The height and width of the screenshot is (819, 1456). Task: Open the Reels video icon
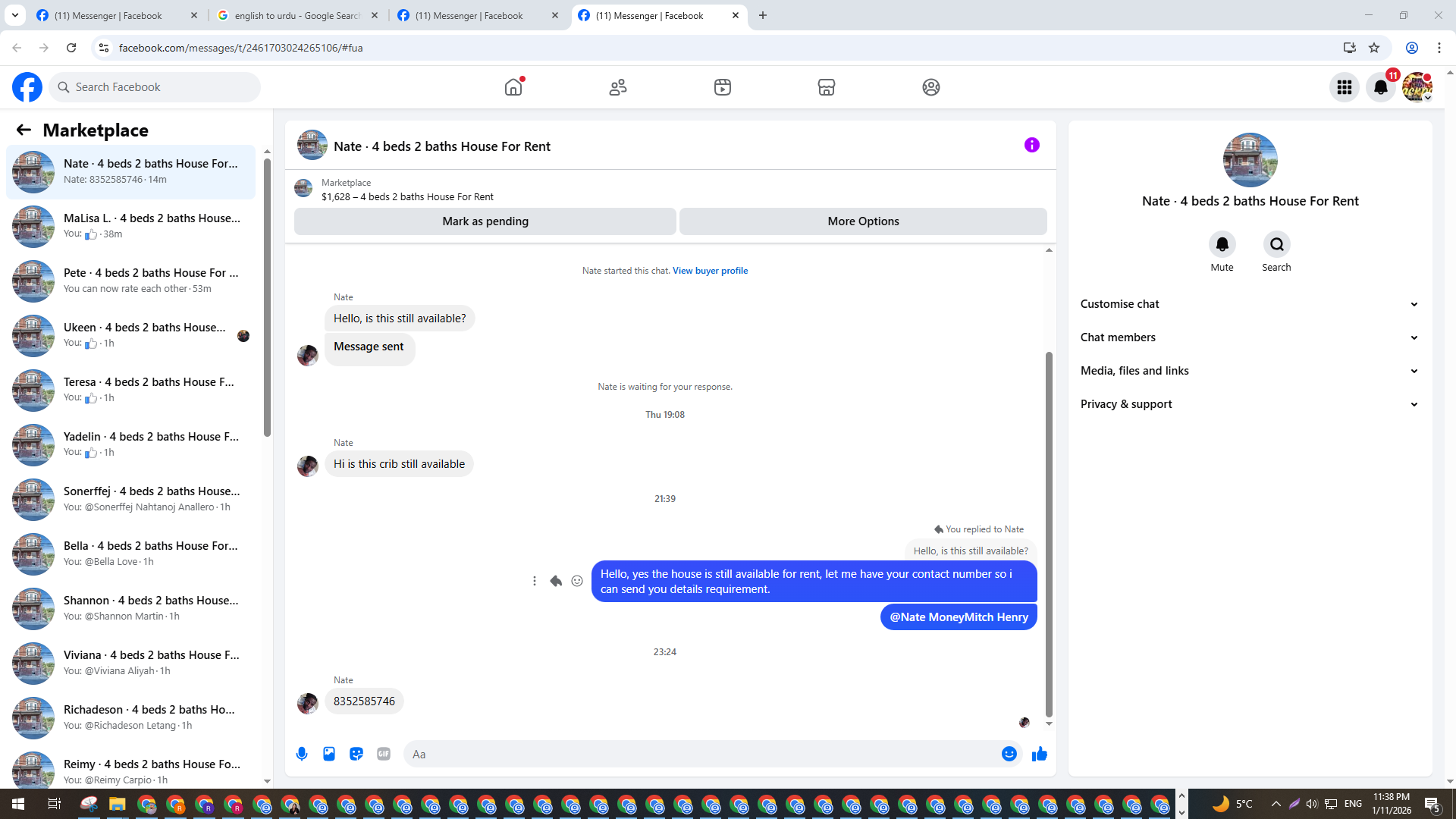pyautogui.click(x=723, y=87)
